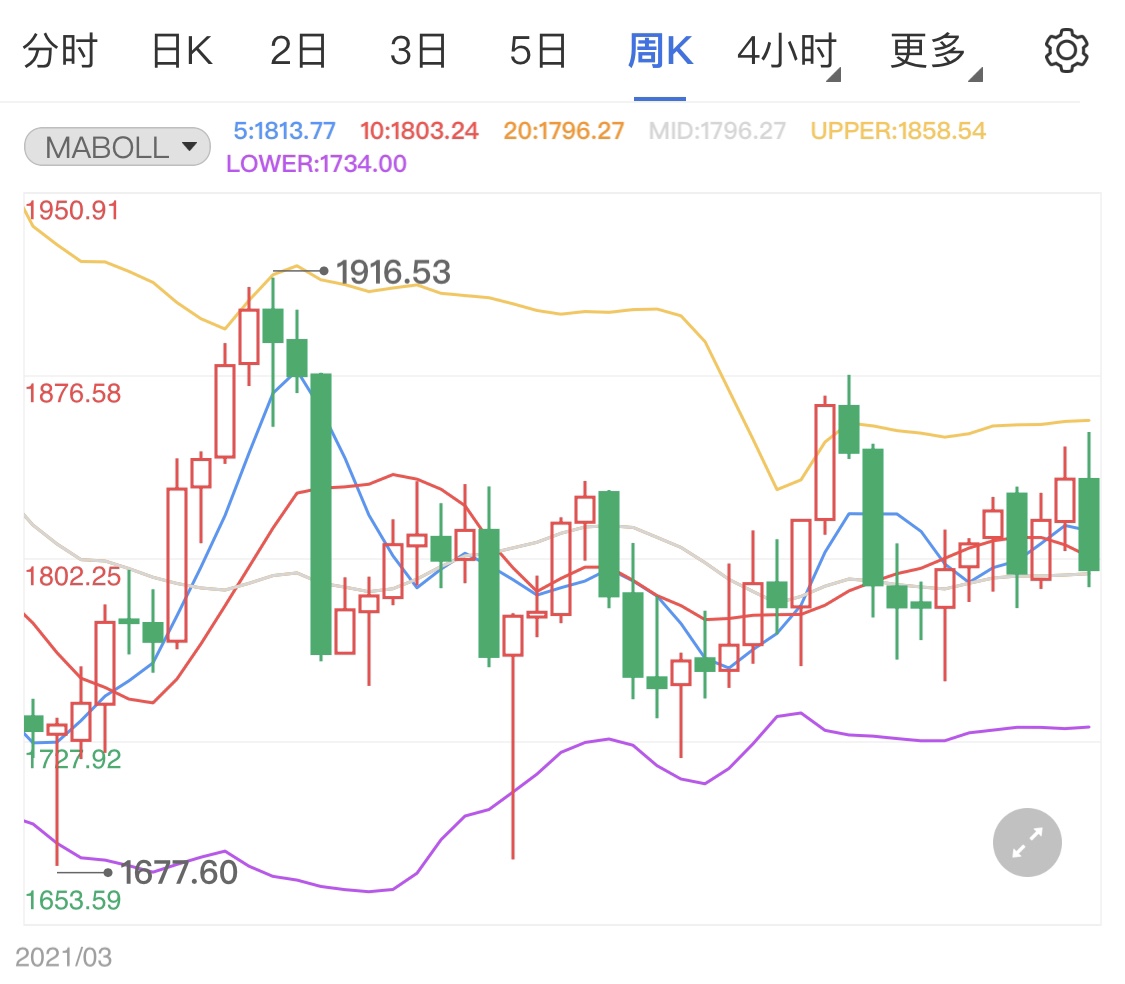Switch to the 日K tab
The height and width of the screenshot is (984, 1125).
182,51
